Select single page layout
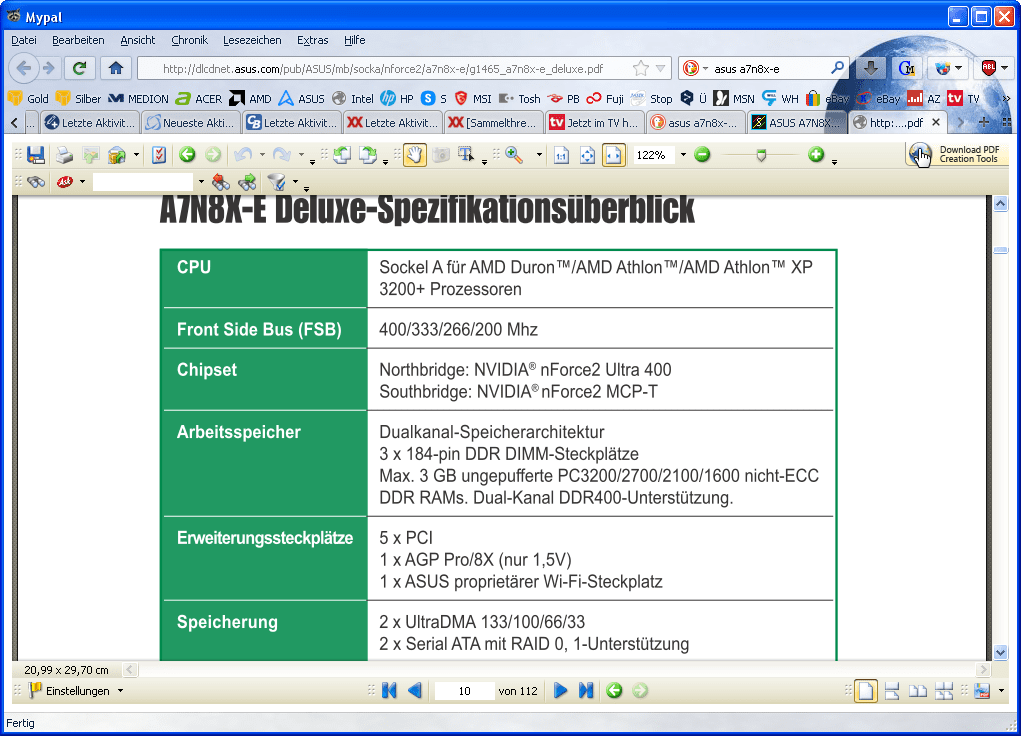 pos(866,690)
